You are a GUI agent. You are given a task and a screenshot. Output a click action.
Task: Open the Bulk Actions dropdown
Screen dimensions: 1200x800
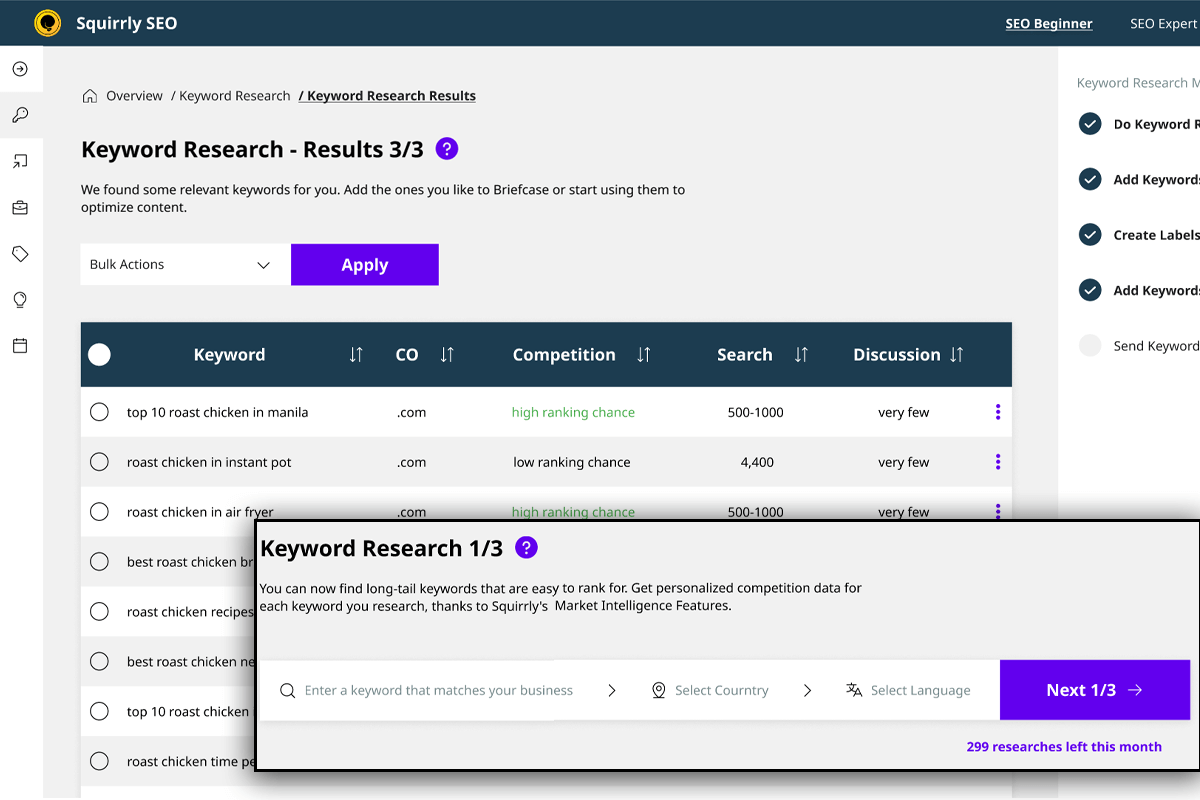tap(184, 264)
